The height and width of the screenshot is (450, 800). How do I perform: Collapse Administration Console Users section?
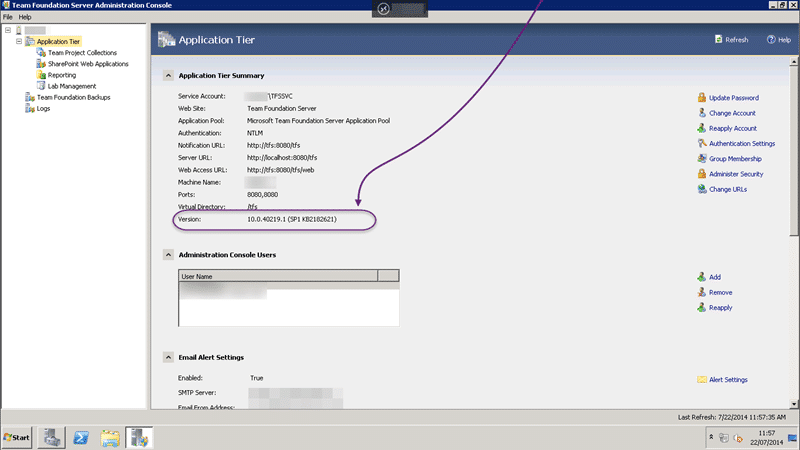pos(168,255)
